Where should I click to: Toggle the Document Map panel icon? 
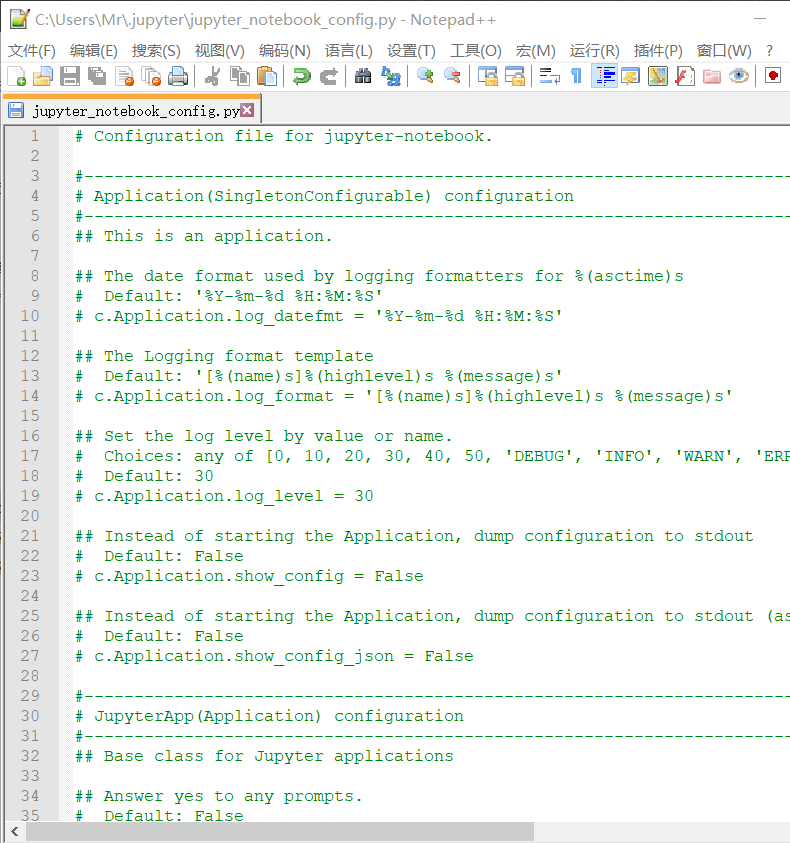(x=658, y=76)
